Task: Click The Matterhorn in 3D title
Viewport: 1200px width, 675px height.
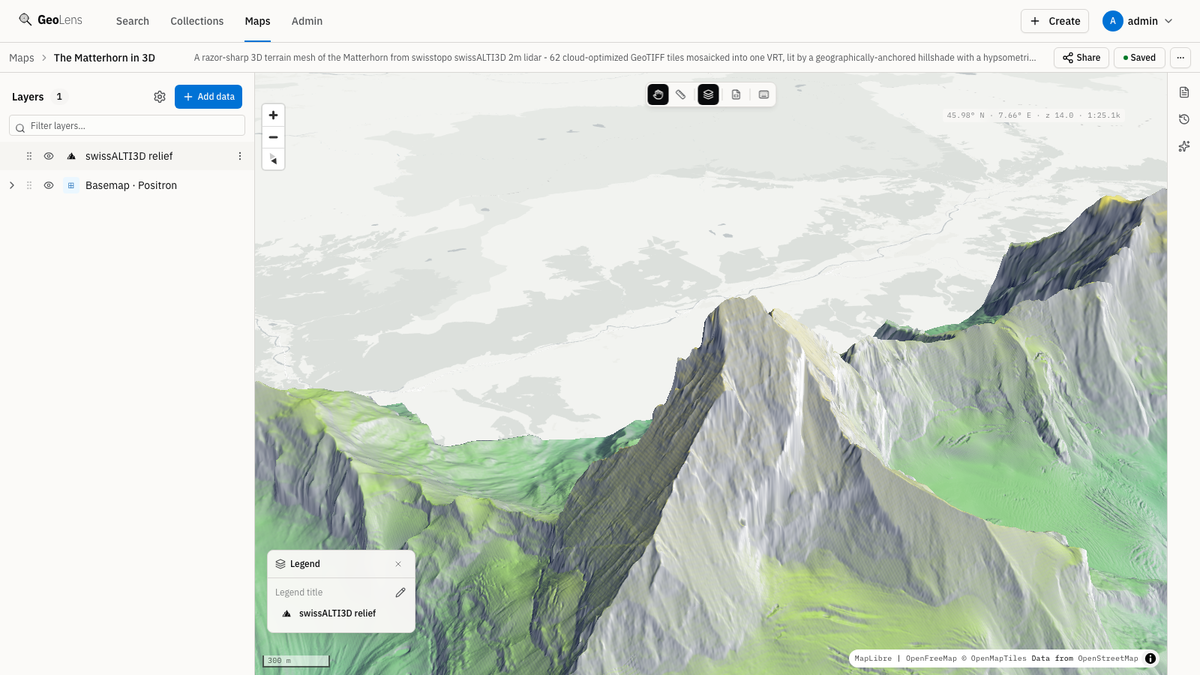Action: pyautogui.click(x=104, y=58)
